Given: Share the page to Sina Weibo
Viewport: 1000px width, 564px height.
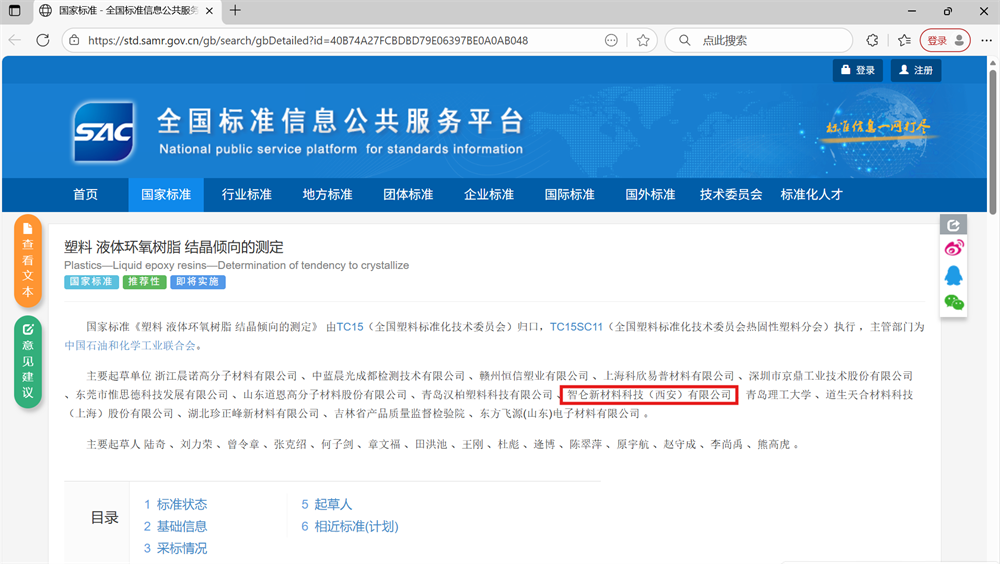Looking at the screenshot, I should [x=954, y=249].
